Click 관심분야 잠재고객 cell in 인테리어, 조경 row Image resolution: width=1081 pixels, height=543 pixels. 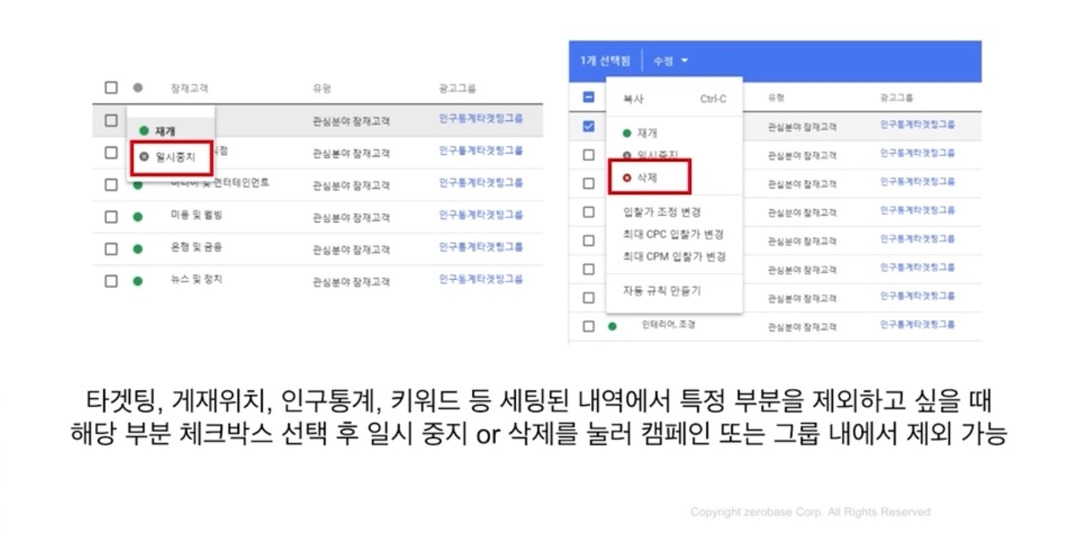pyautogui.click(x=802, y=327)
